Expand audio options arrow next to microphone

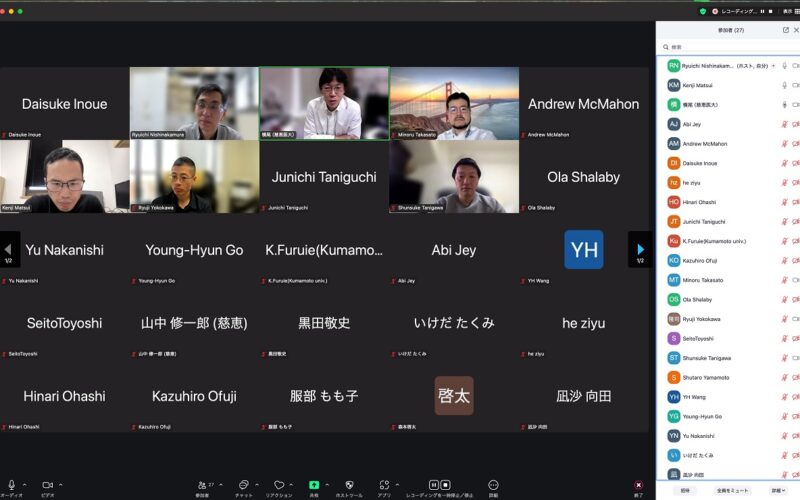pos(25,484)
